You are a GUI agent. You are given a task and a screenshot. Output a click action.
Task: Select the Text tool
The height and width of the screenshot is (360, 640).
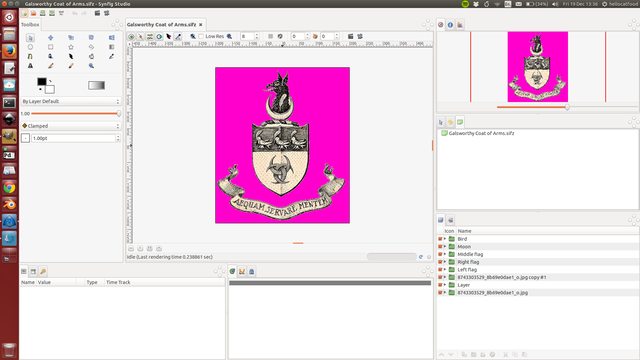click(x=30, y=66)
